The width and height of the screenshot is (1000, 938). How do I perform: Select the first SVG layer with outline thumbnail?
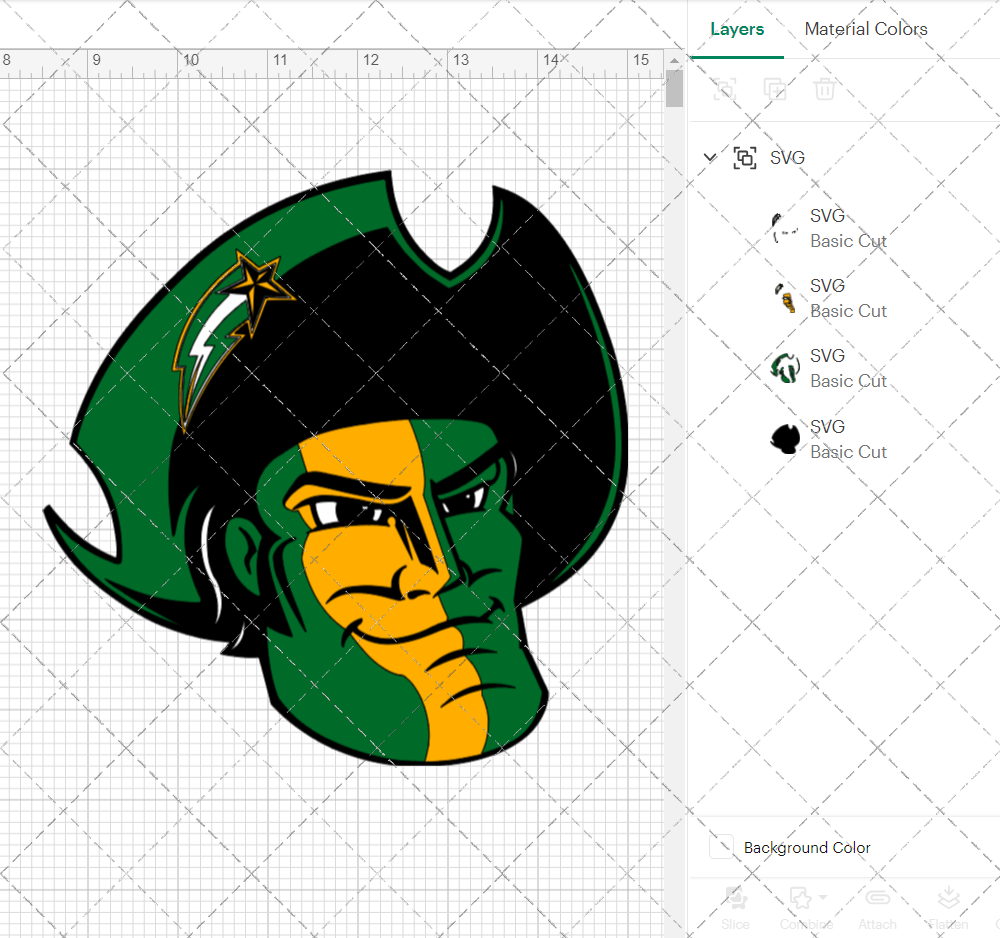844,228
